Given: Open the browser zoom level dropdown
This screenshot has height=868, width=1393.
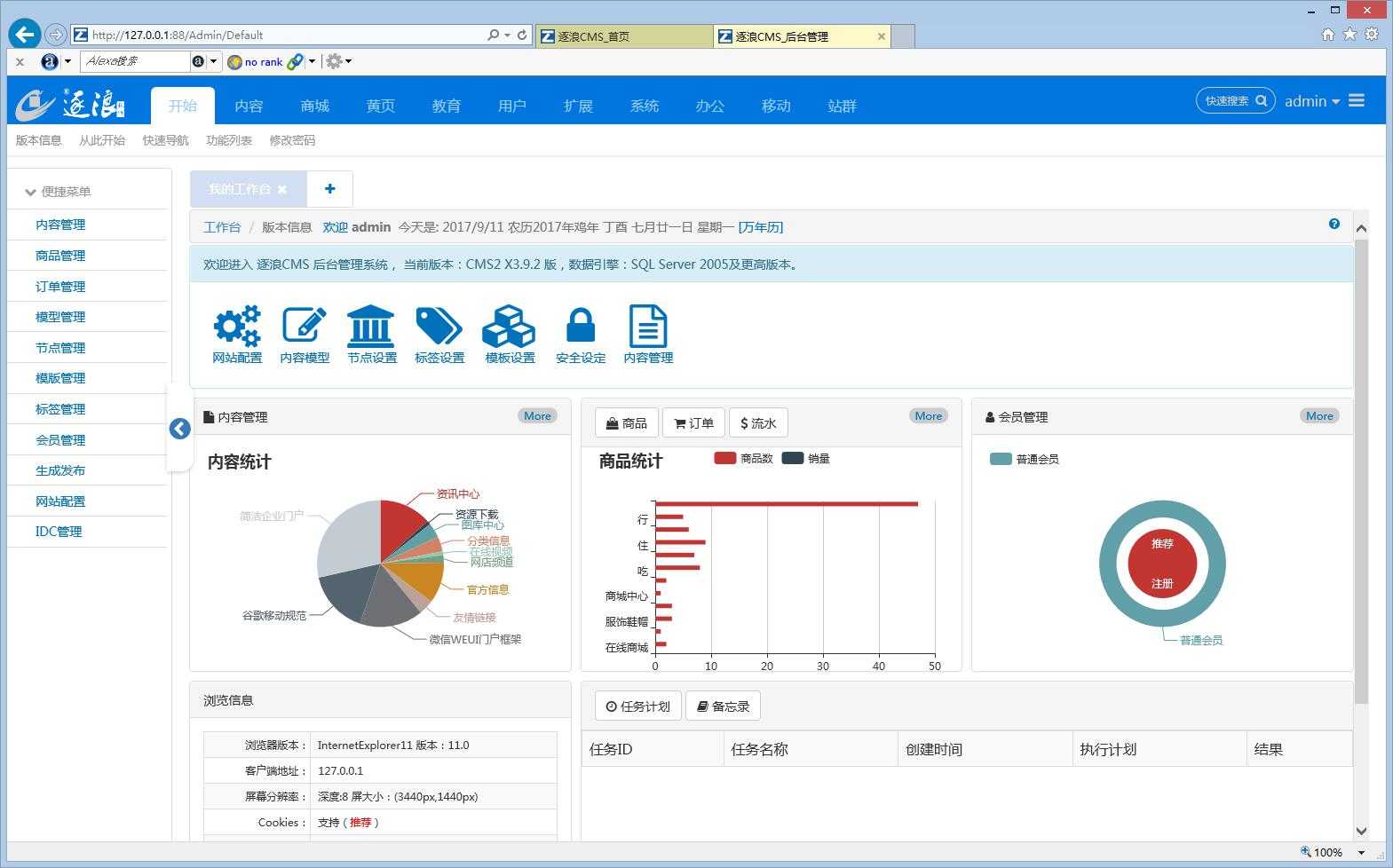Looking at the screenshot, I should click(1361, 852).
